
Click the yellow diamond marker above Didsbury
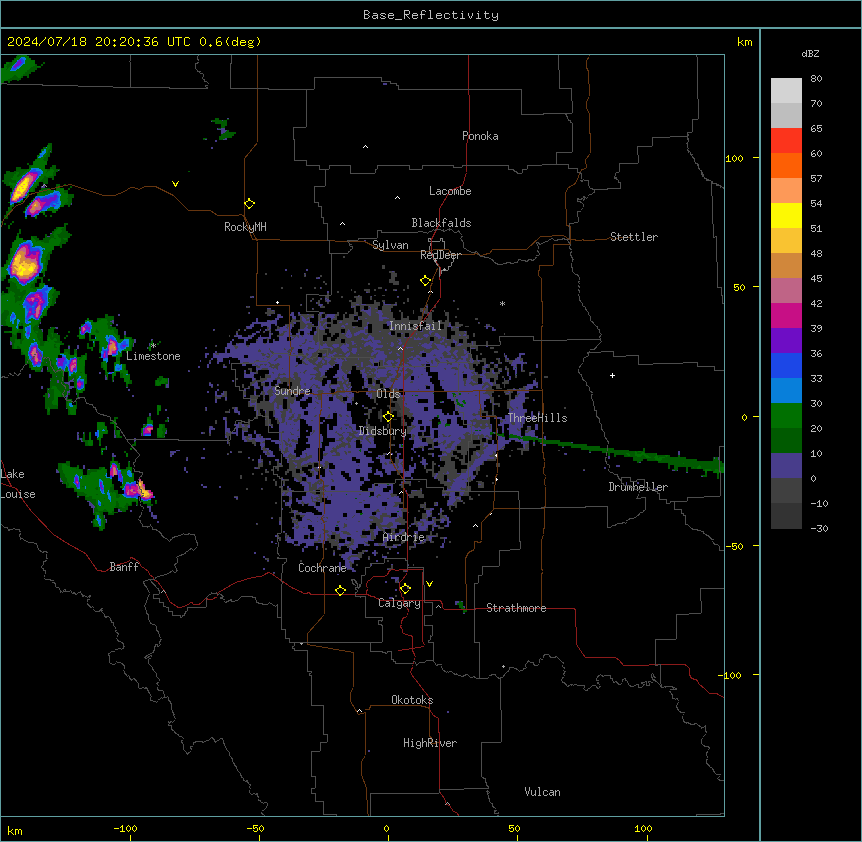tap(388, 417)
